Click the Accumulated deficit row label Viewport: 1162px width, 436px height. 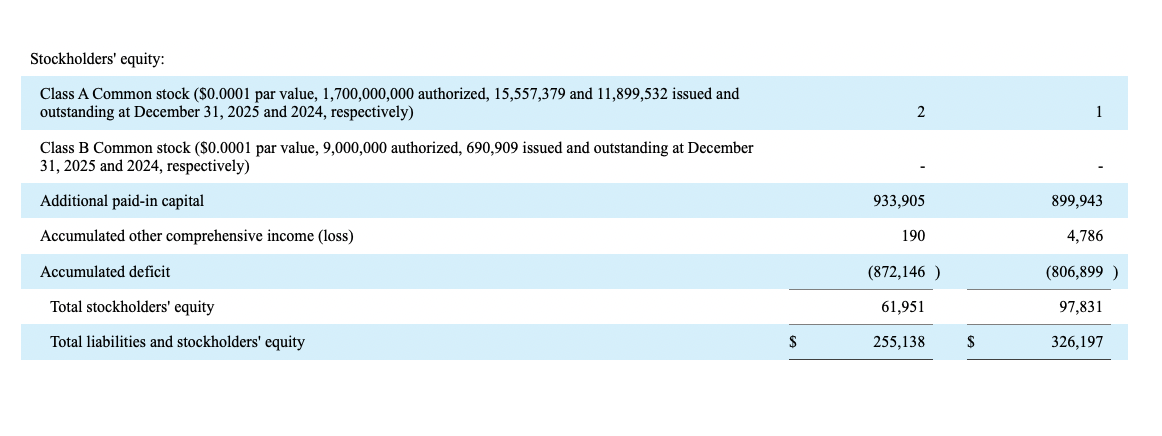coord(105,272)
